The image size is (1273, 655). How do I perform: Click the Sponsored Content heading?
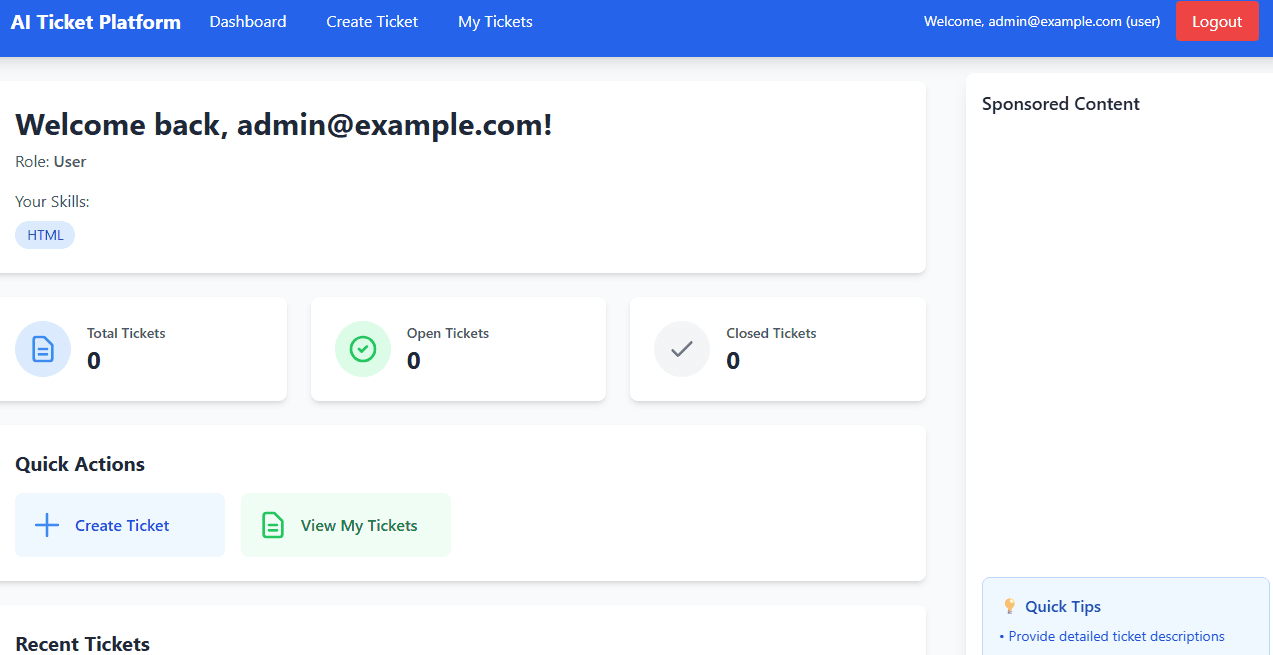pos(1060,104)
